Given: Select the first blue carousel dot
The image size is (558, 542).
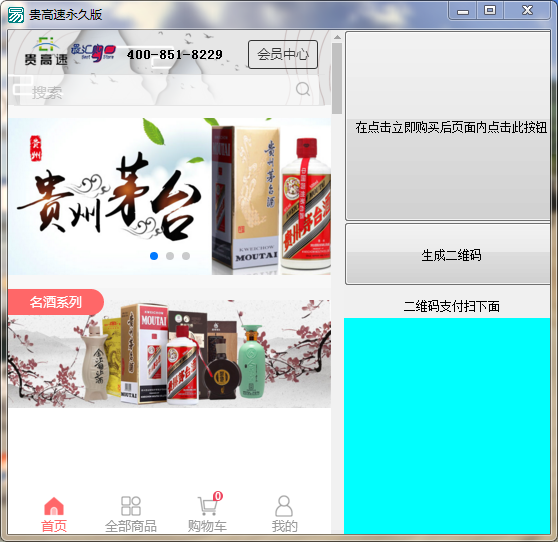Looking at the screenshot, I should click(154, 256).
